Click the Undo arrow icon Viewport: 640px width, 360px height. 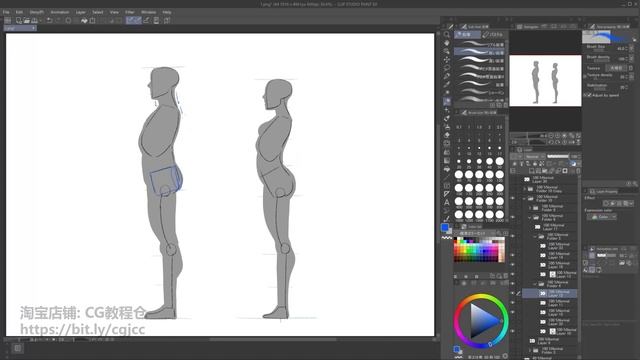tap(49, 20)
